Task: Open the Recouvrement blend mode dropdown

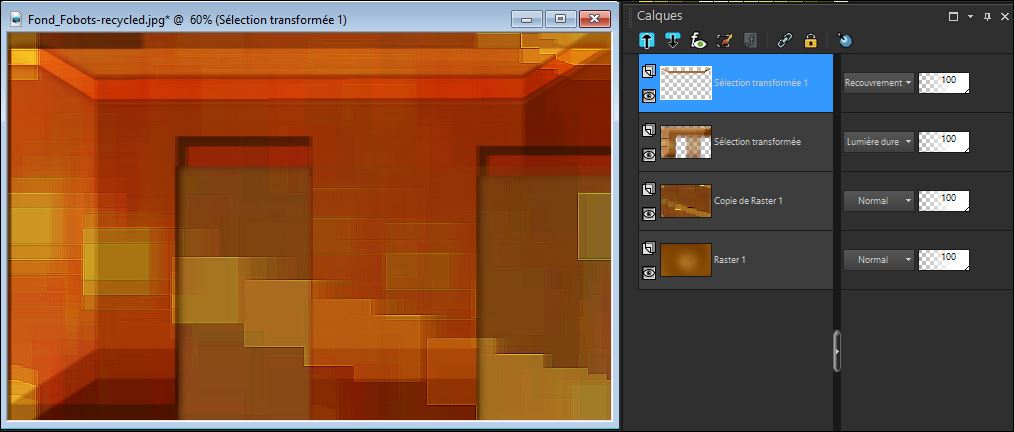Action: 879,83
